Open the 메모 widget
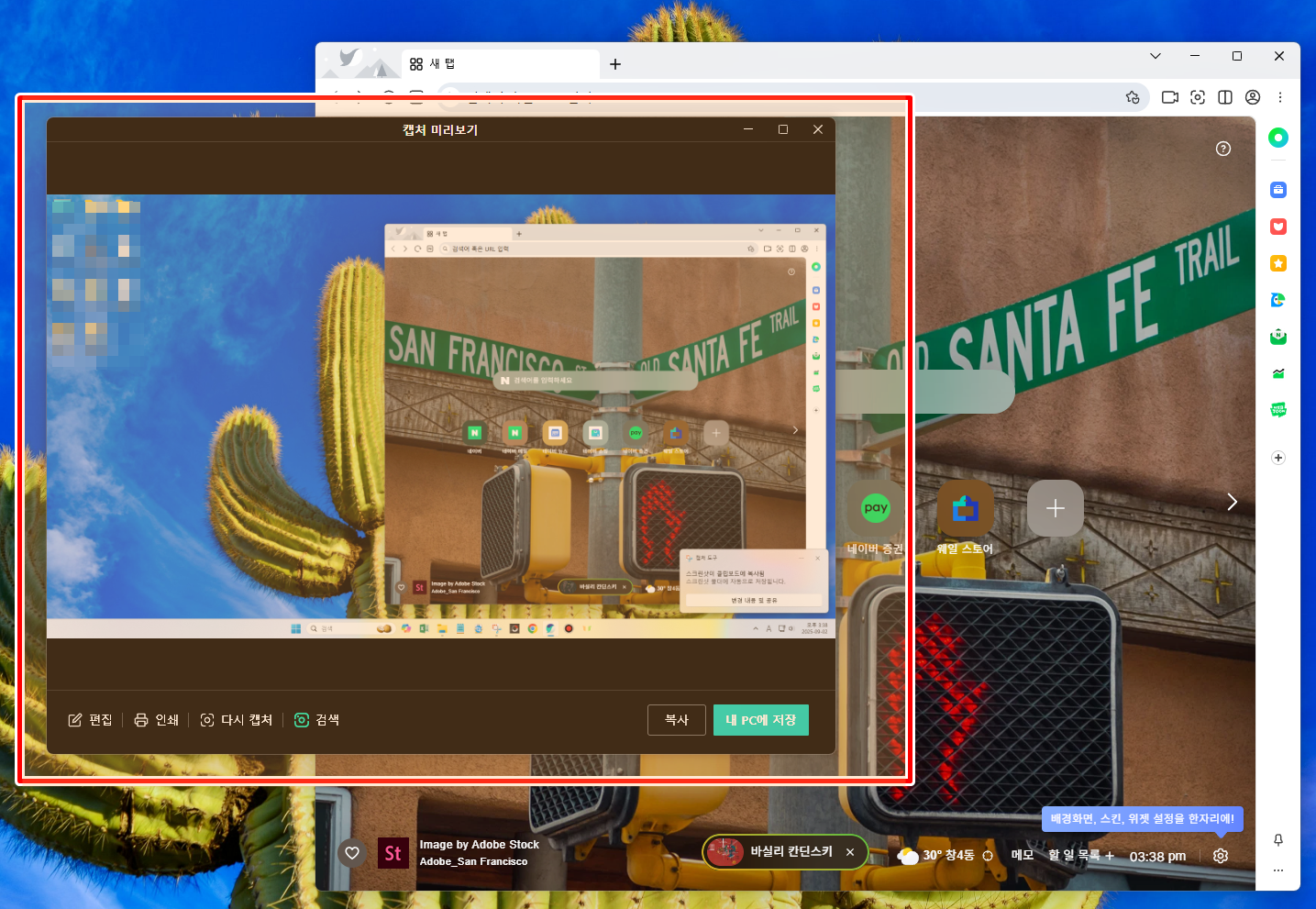Screen dimensions: 1316x909 (1023, 855)
